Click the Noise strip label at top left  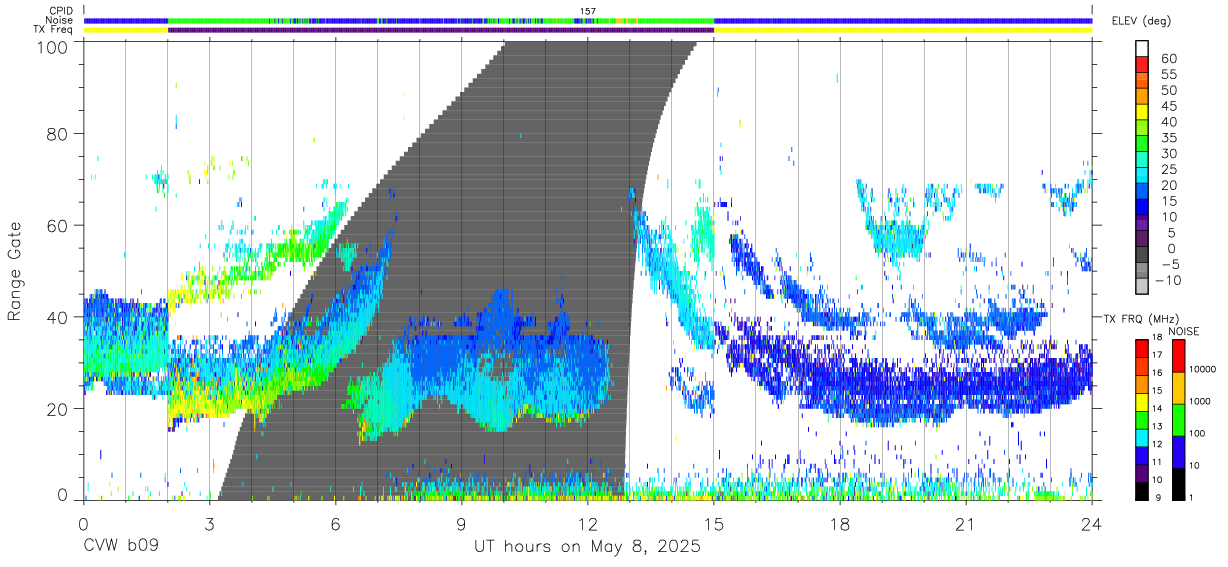click(x=60, y=20)
